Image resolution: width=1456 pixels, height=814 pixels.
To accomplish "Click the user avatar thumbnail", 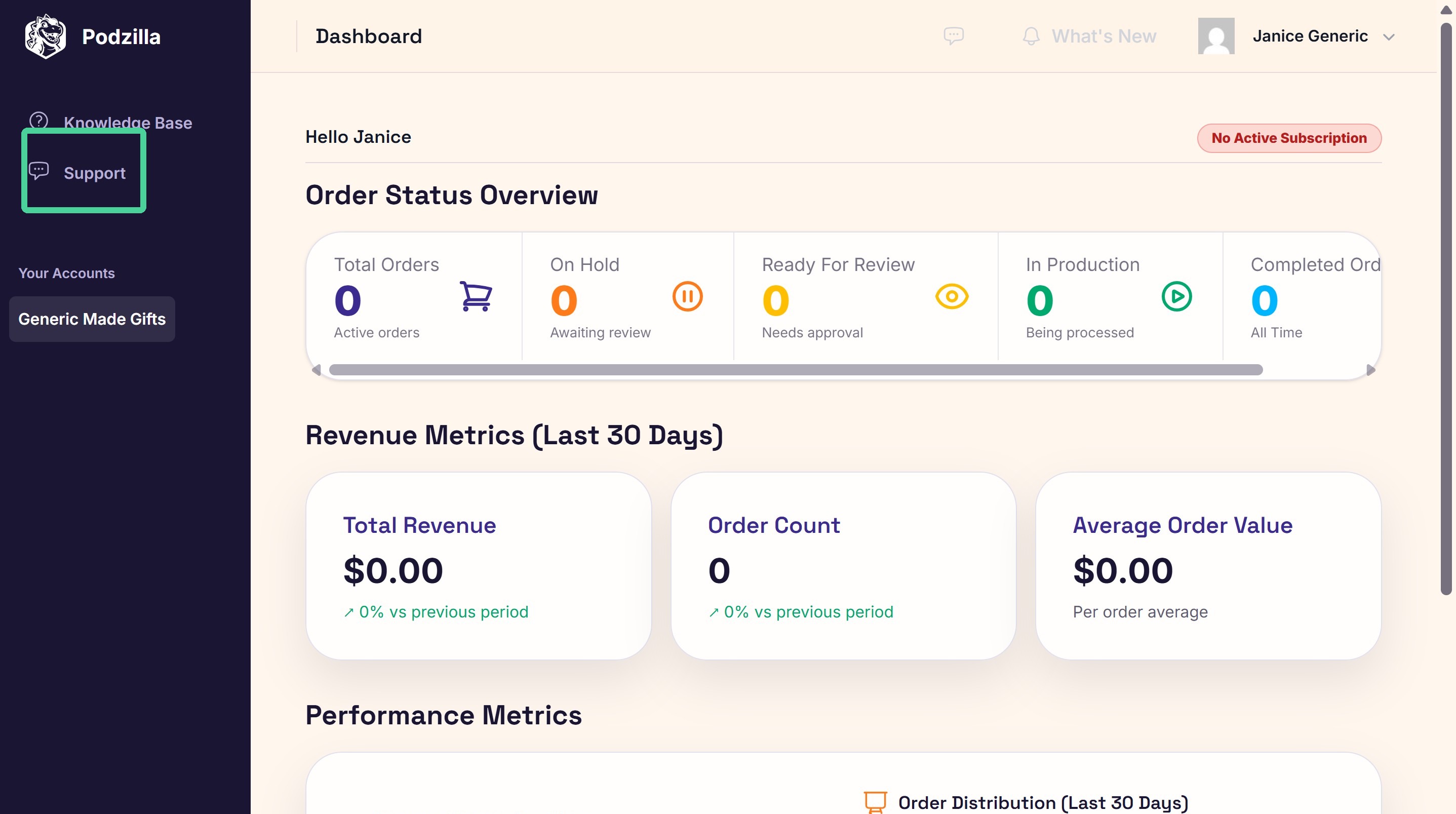I will pos(1216,36).
